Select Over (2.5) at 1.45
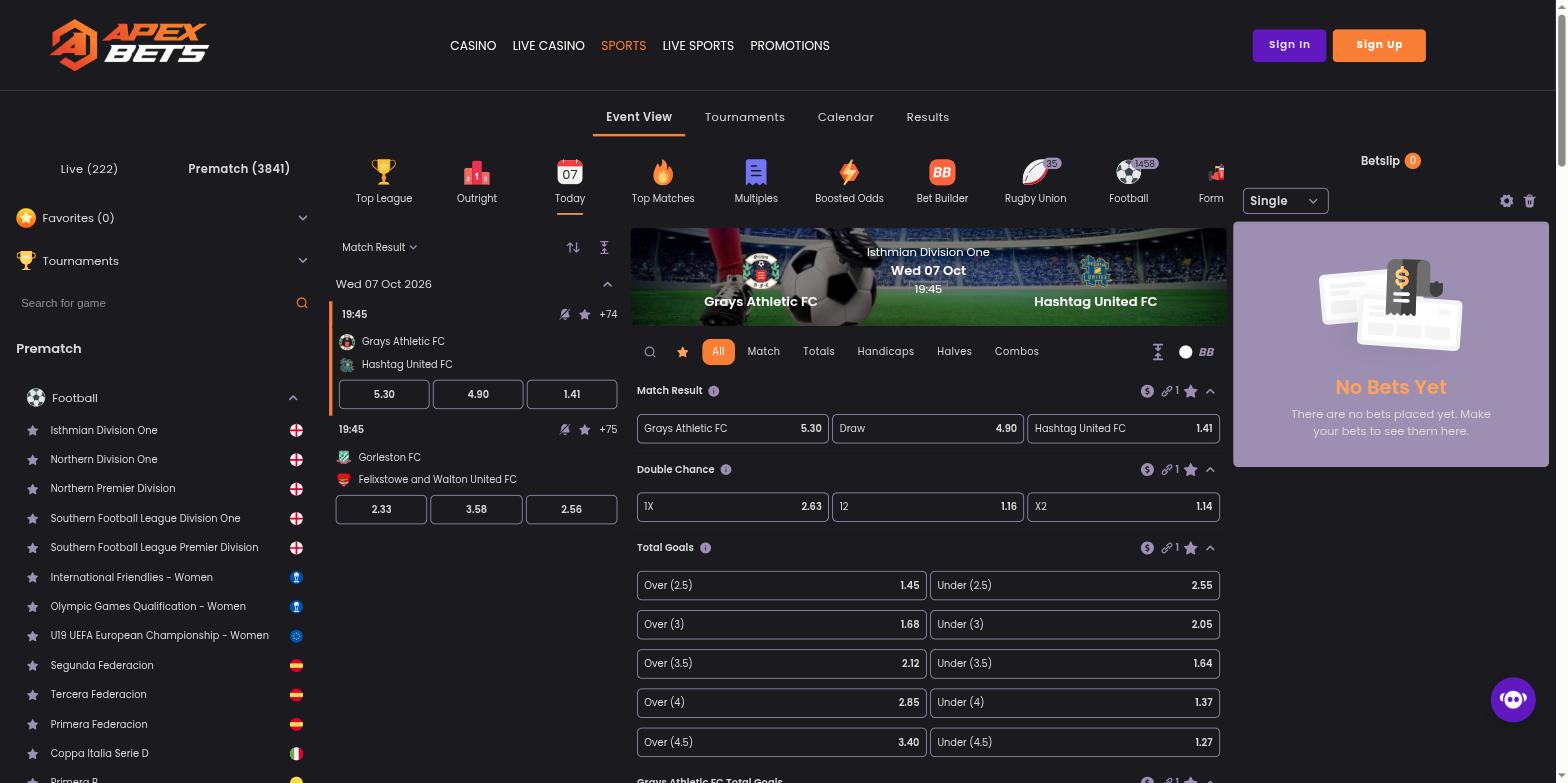This screenshot has height=783, width=1568. [x=782, y=585]
